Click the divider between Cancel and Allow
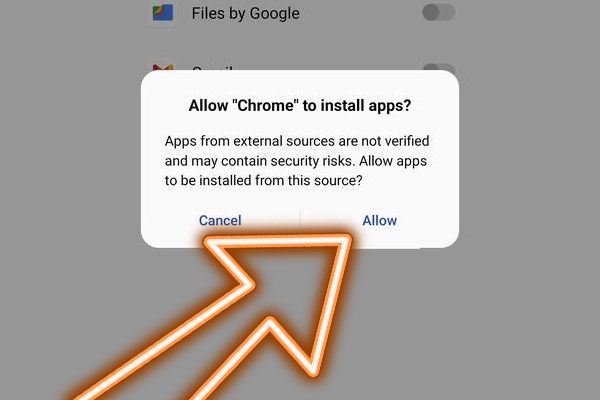 pyautogui.click(x=300, y=218)
